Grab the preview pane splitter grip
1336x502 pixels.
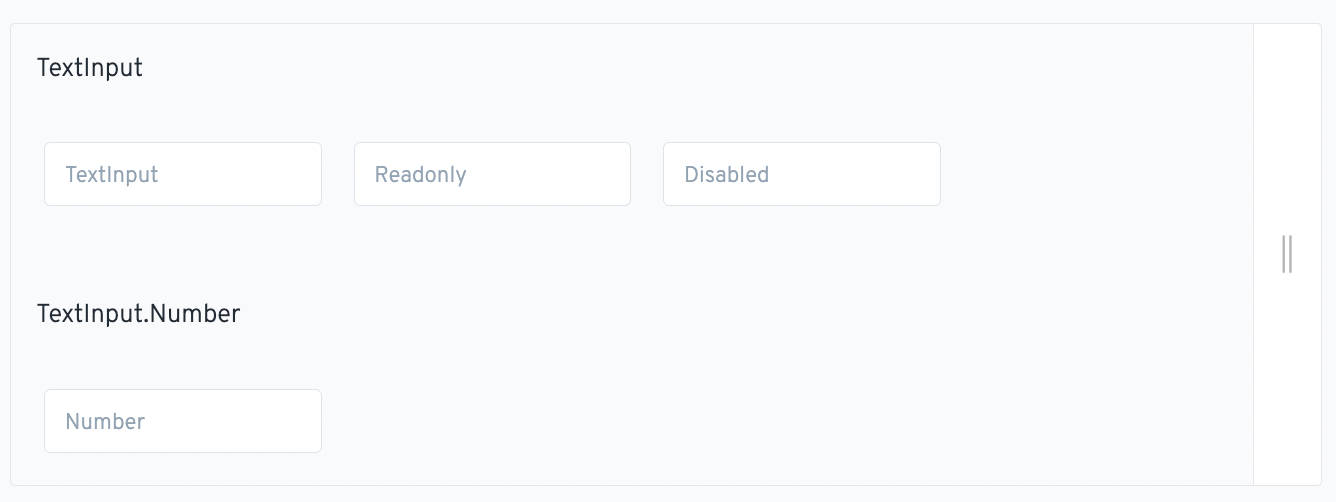pos(1287,254)
